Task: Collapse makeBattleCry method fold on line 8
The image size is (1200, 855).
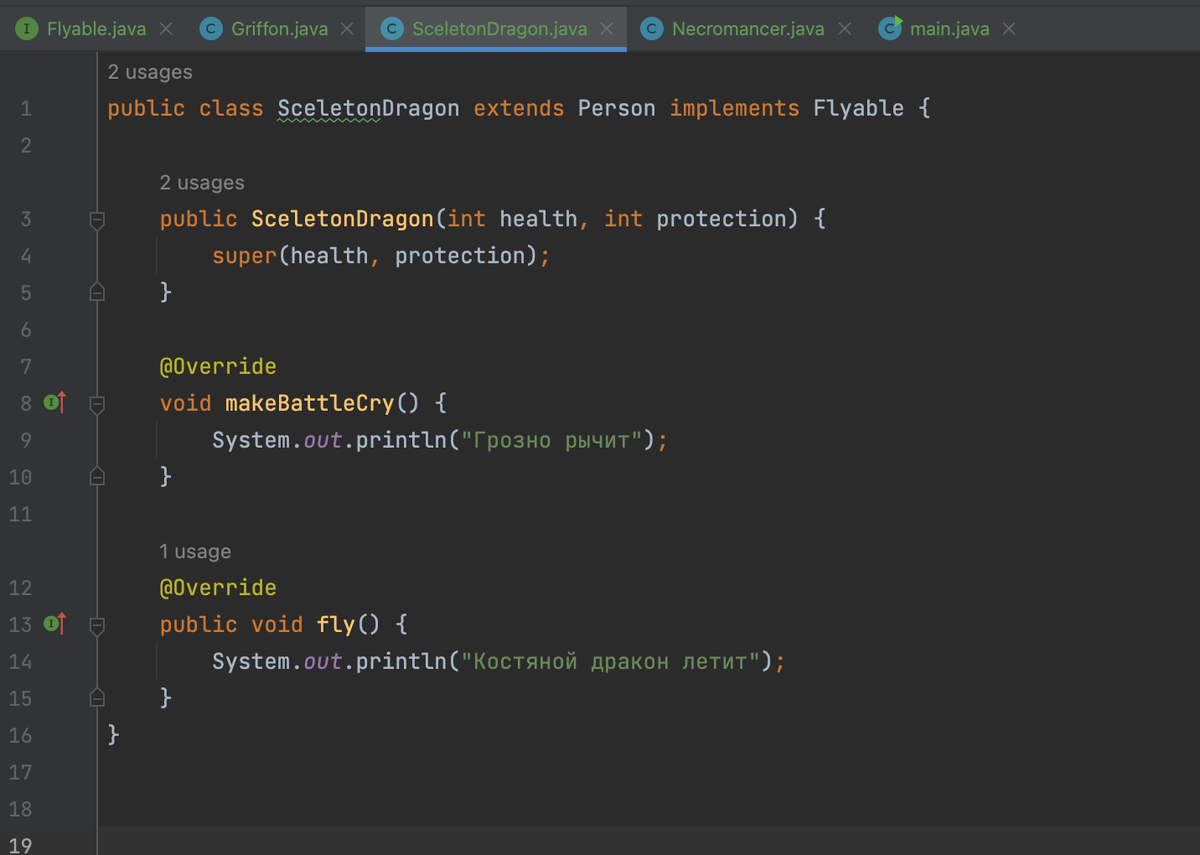Action: [97, 404]
